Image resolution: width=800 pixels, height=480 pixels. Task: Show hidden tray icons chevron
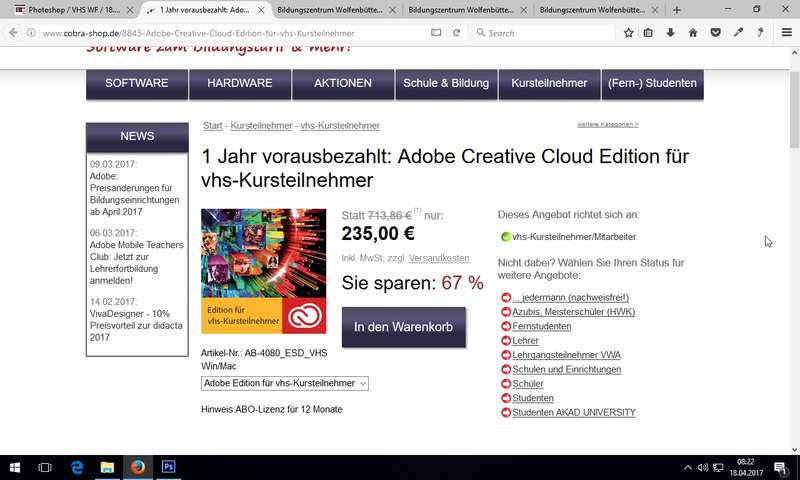688,467
